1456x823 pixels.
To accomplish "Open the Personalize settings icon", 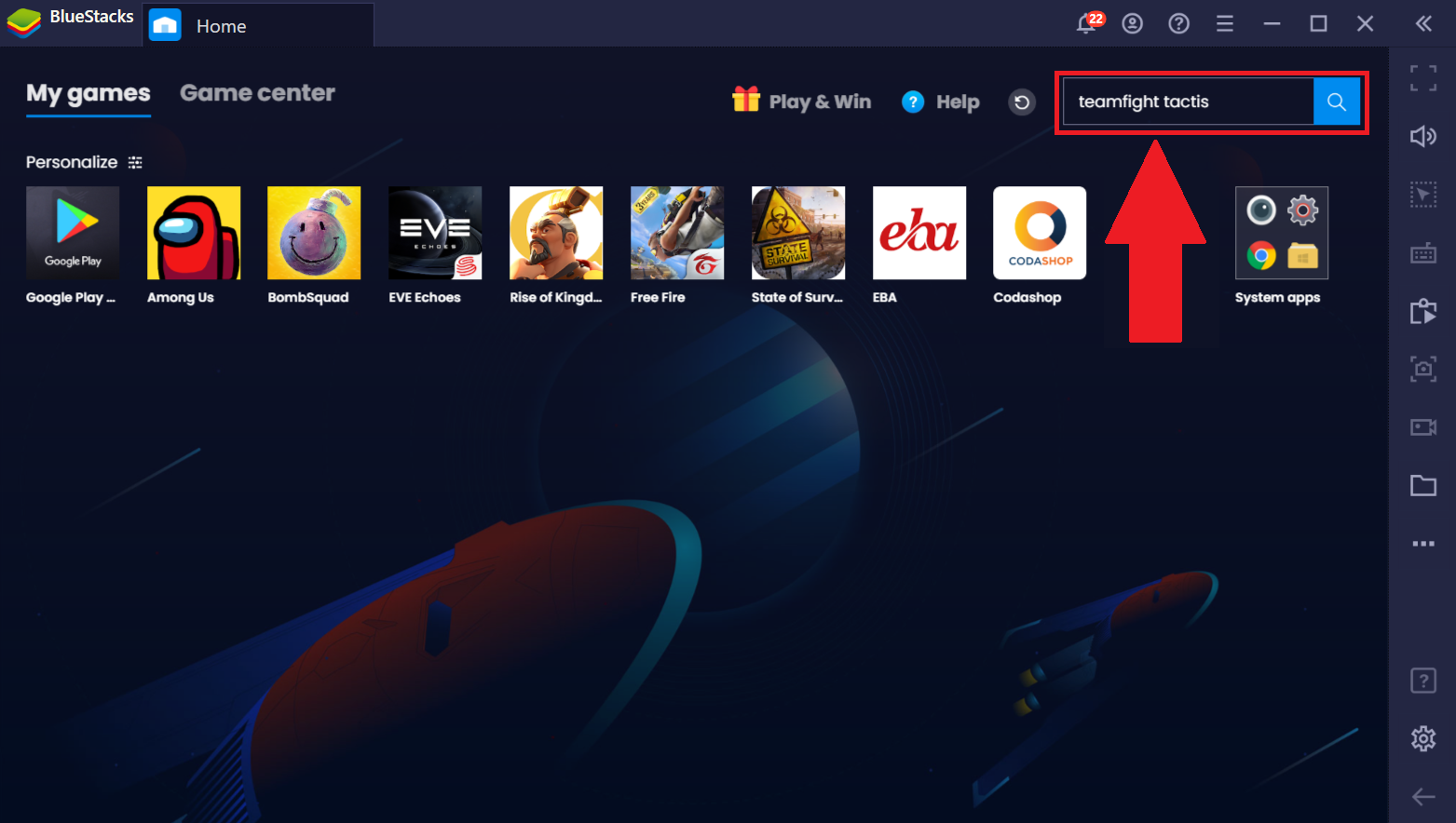I will (135, 162).
